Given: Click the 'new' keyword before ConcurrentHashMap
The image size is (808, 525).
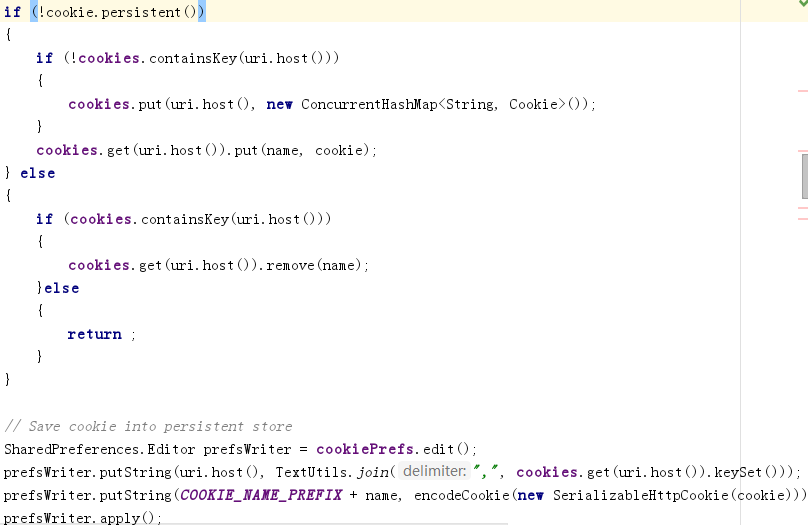Looking at the screenshot, I should pos(279,105).
